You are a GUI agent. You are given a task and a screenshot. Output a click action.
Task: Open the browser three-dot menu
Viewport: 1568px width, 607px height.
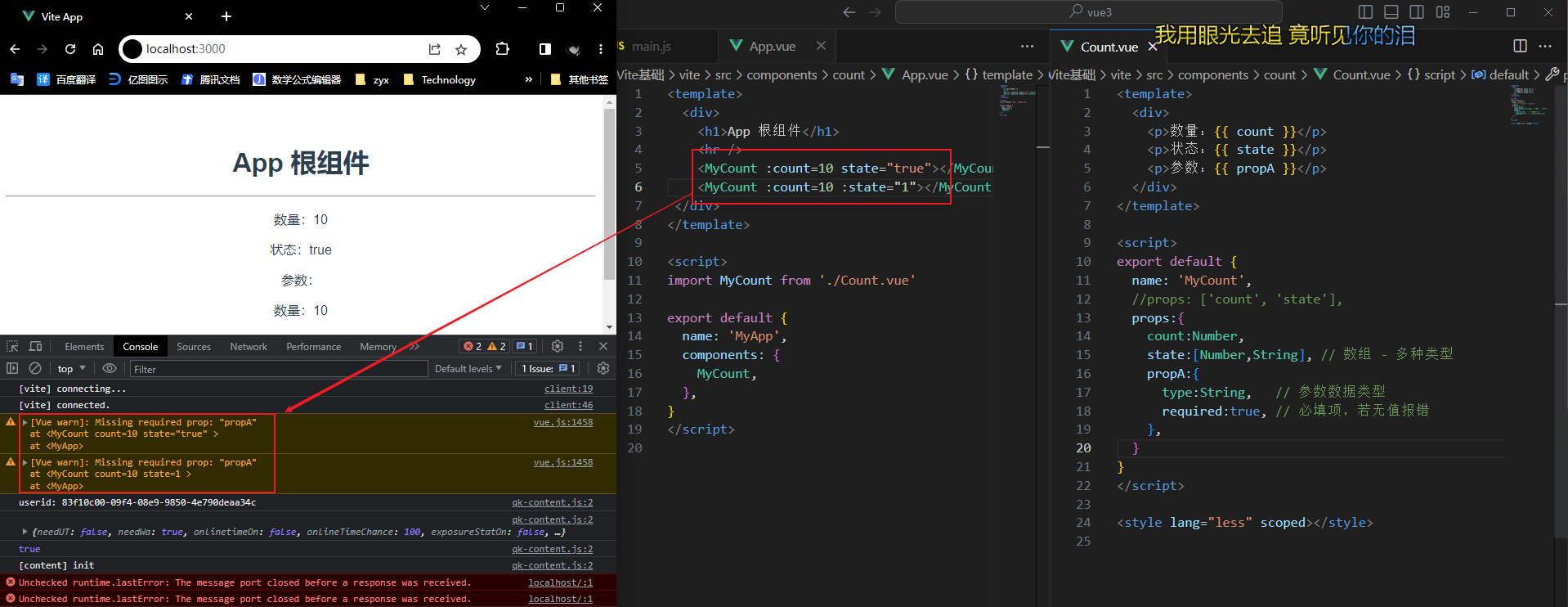pos(601,49)
